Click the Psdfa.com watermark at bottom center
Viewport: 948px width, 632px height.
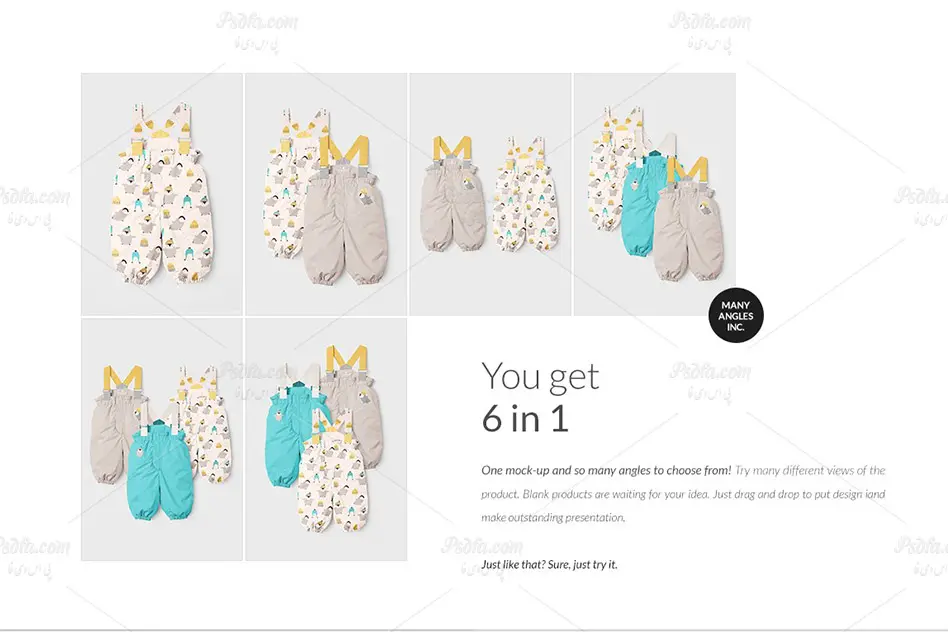click(x=482, y=555)
